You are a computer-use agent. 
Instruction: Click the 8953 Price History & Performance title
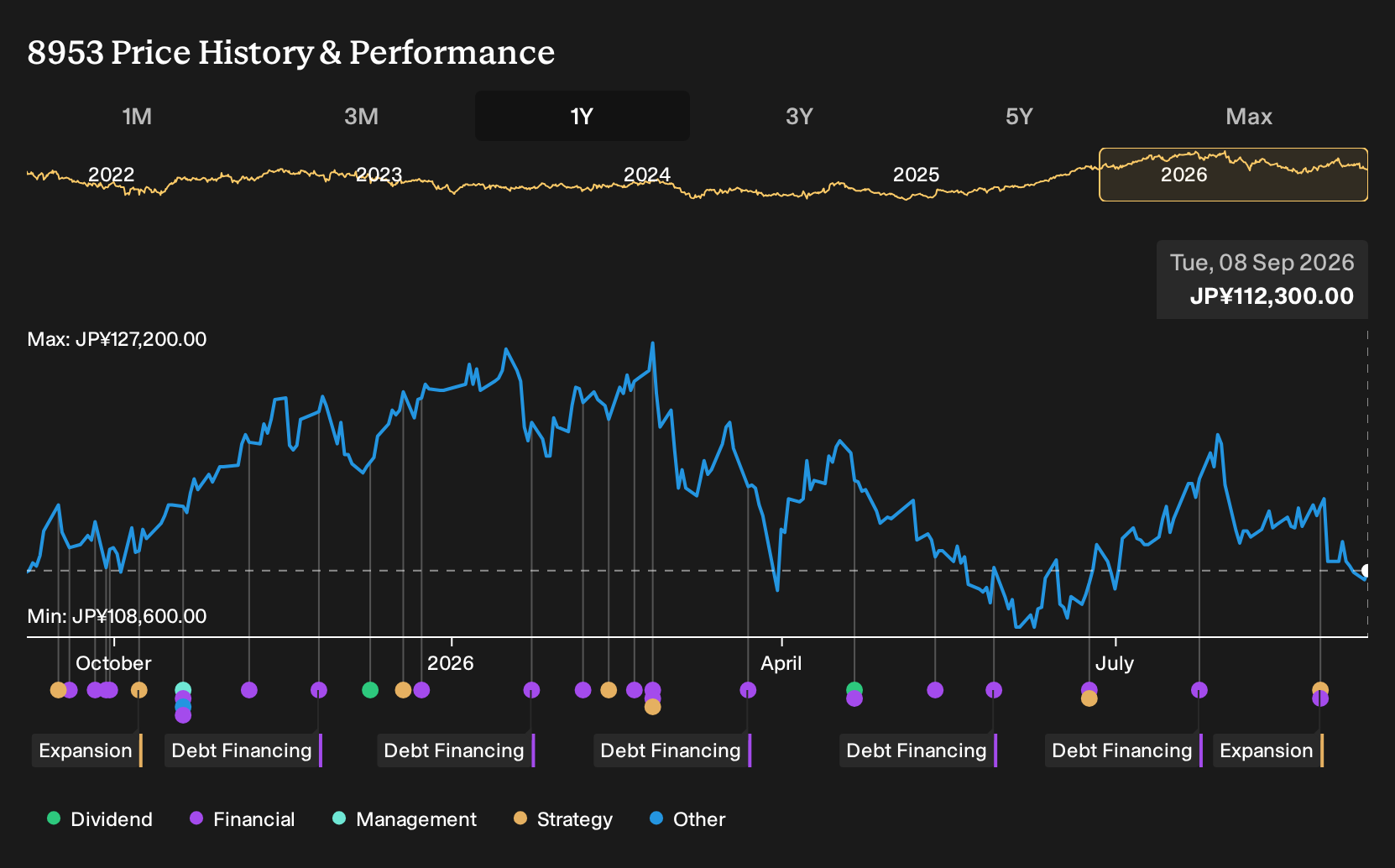pyautogui.click(x=291, y=52)
